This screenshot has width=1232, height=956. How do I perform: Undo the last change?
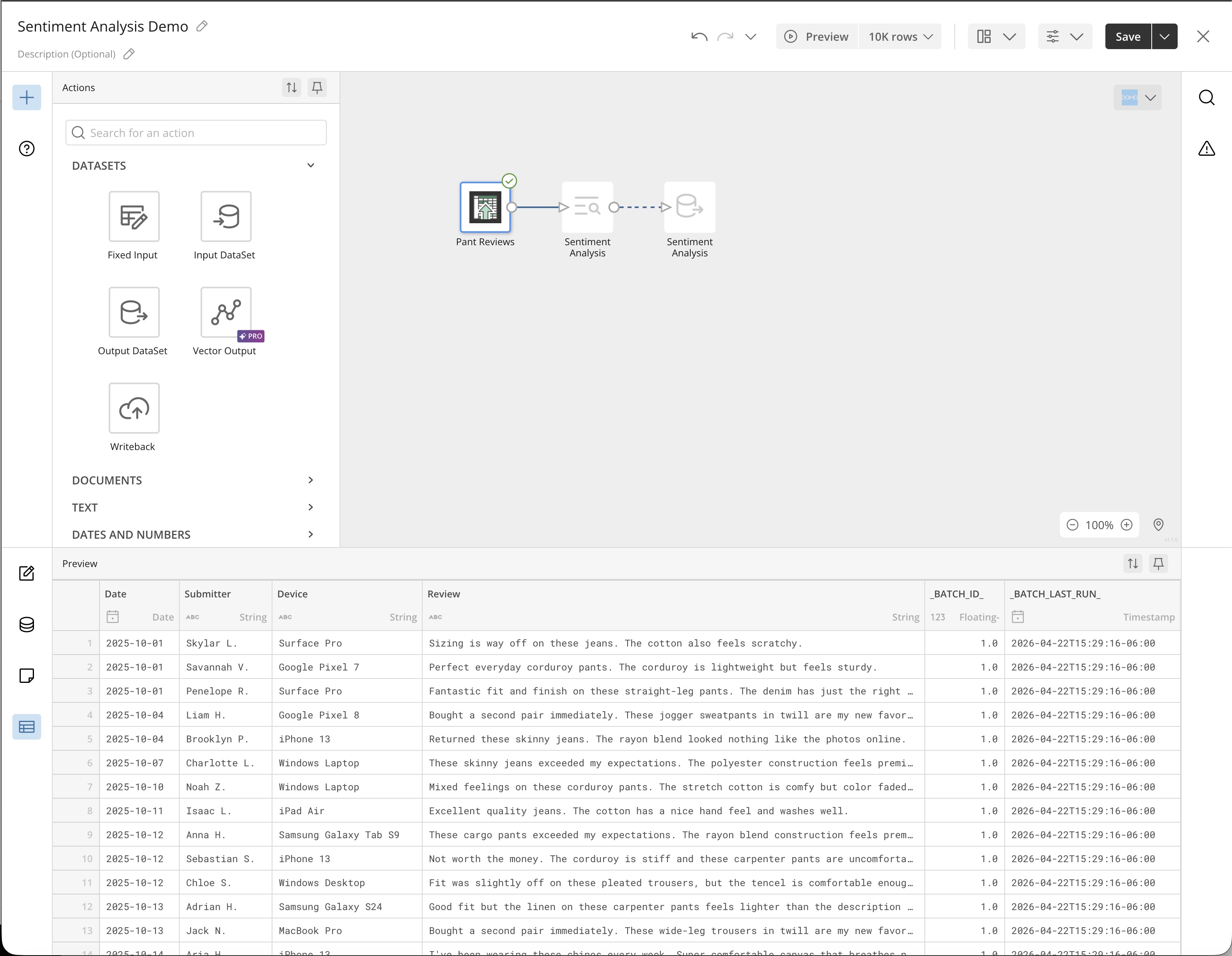699,37
